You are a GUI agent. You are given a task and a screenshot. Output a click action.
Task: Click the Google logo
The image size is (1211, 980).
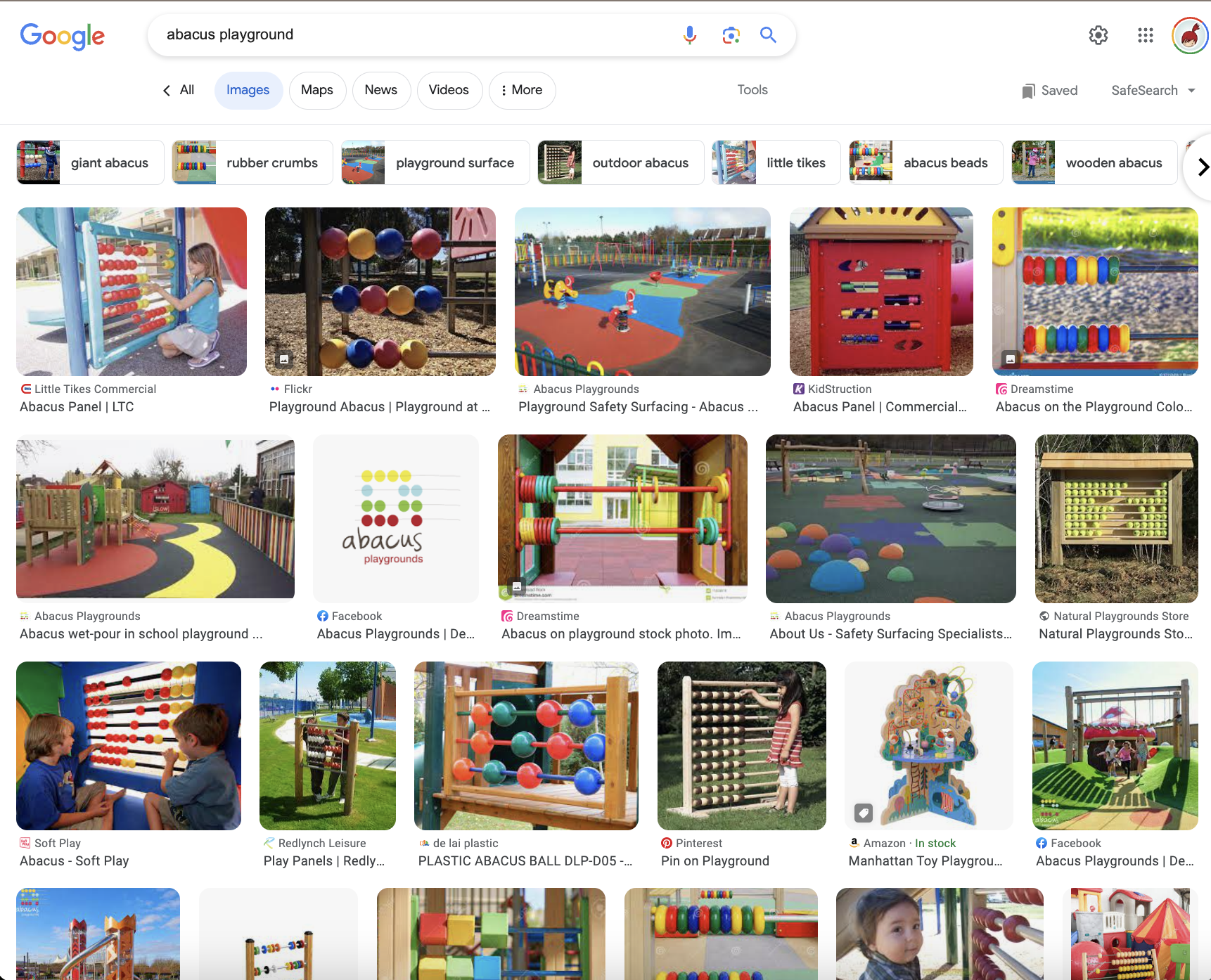tap(63, 36)
